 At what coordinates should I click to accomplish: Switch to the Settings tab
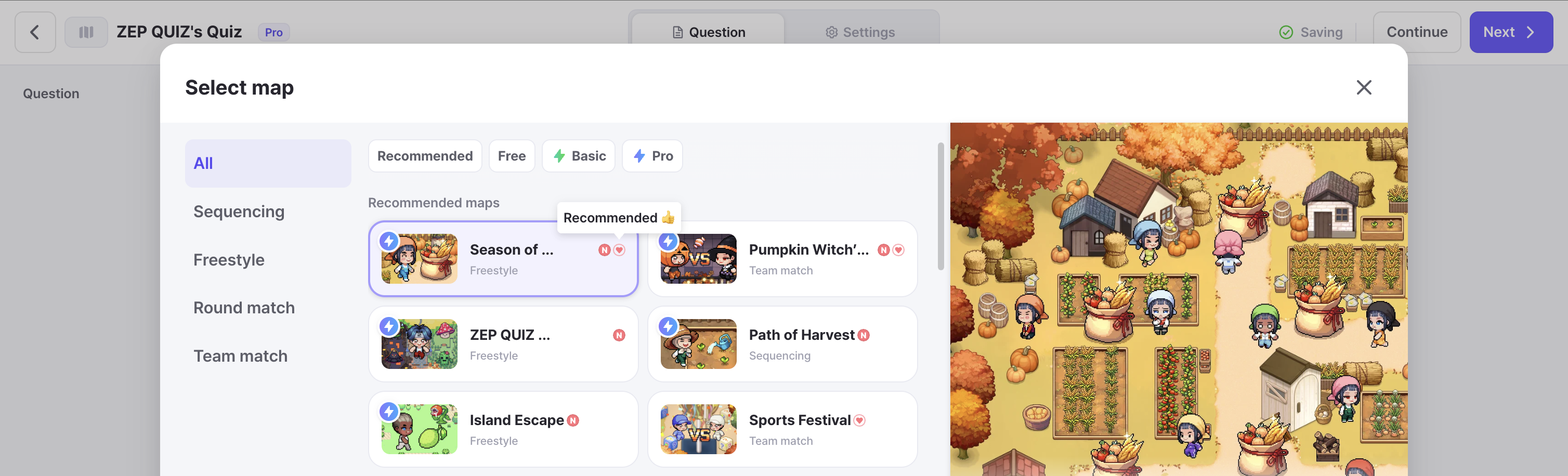(x=860, y=32)
